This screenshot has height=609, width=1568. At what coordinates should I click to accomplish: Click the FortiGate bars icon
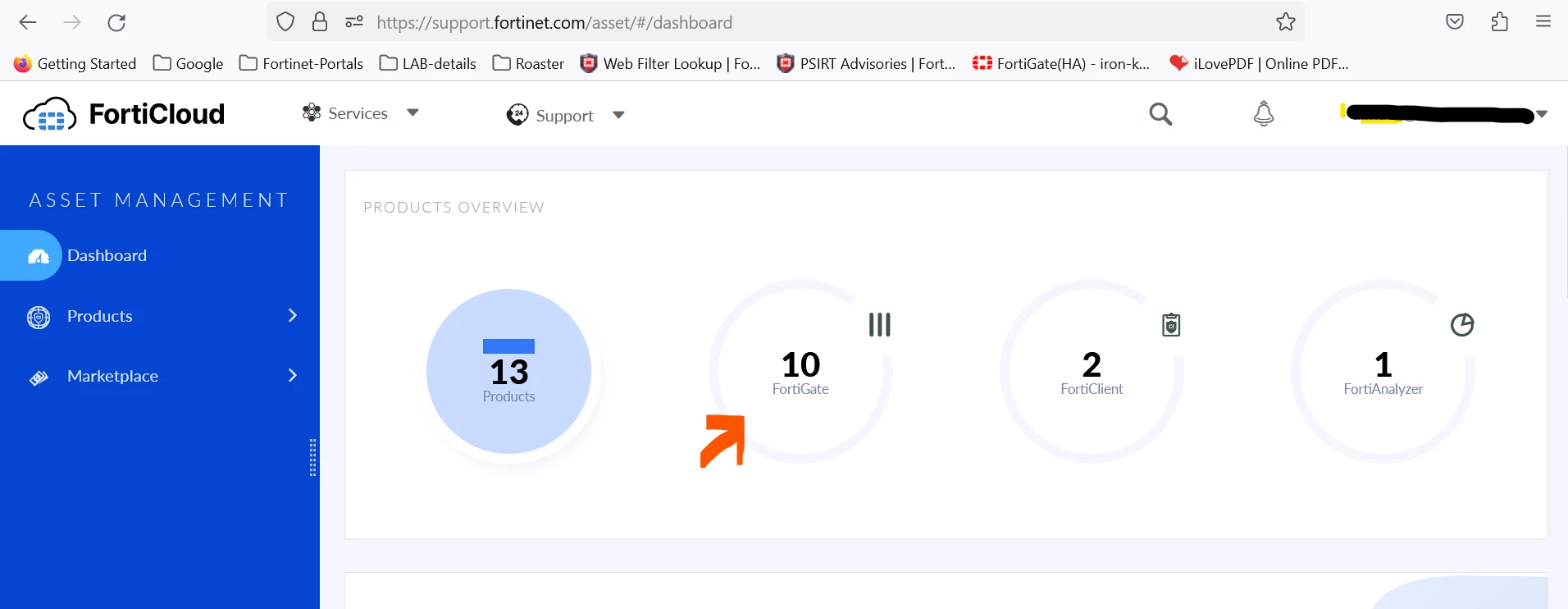click(x=880, y=324)
